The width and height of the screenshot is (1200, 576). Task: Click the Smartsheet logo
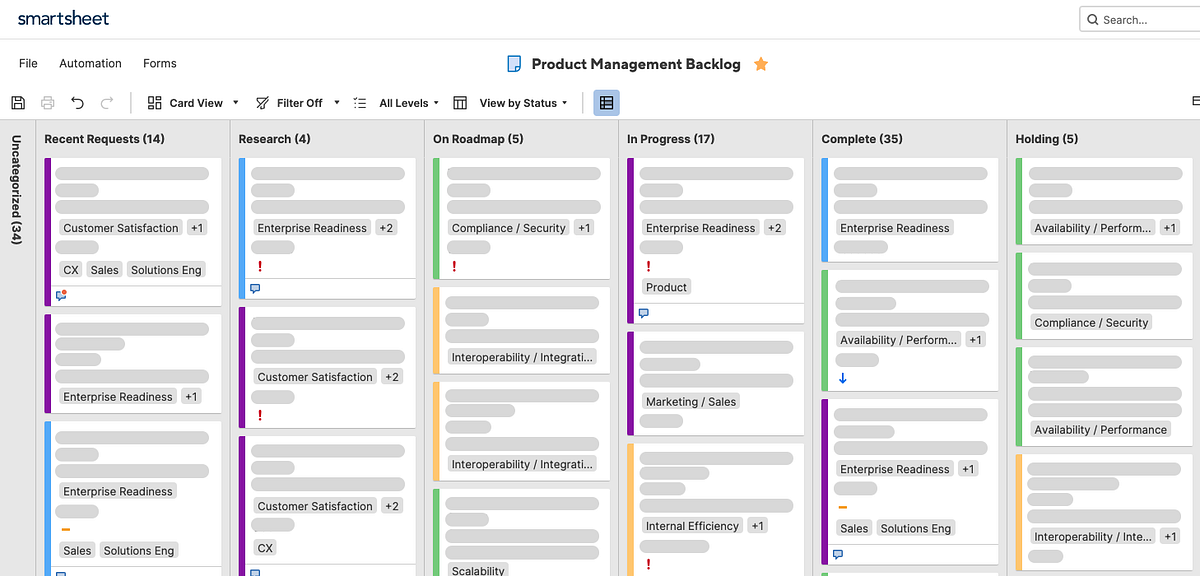63,18
